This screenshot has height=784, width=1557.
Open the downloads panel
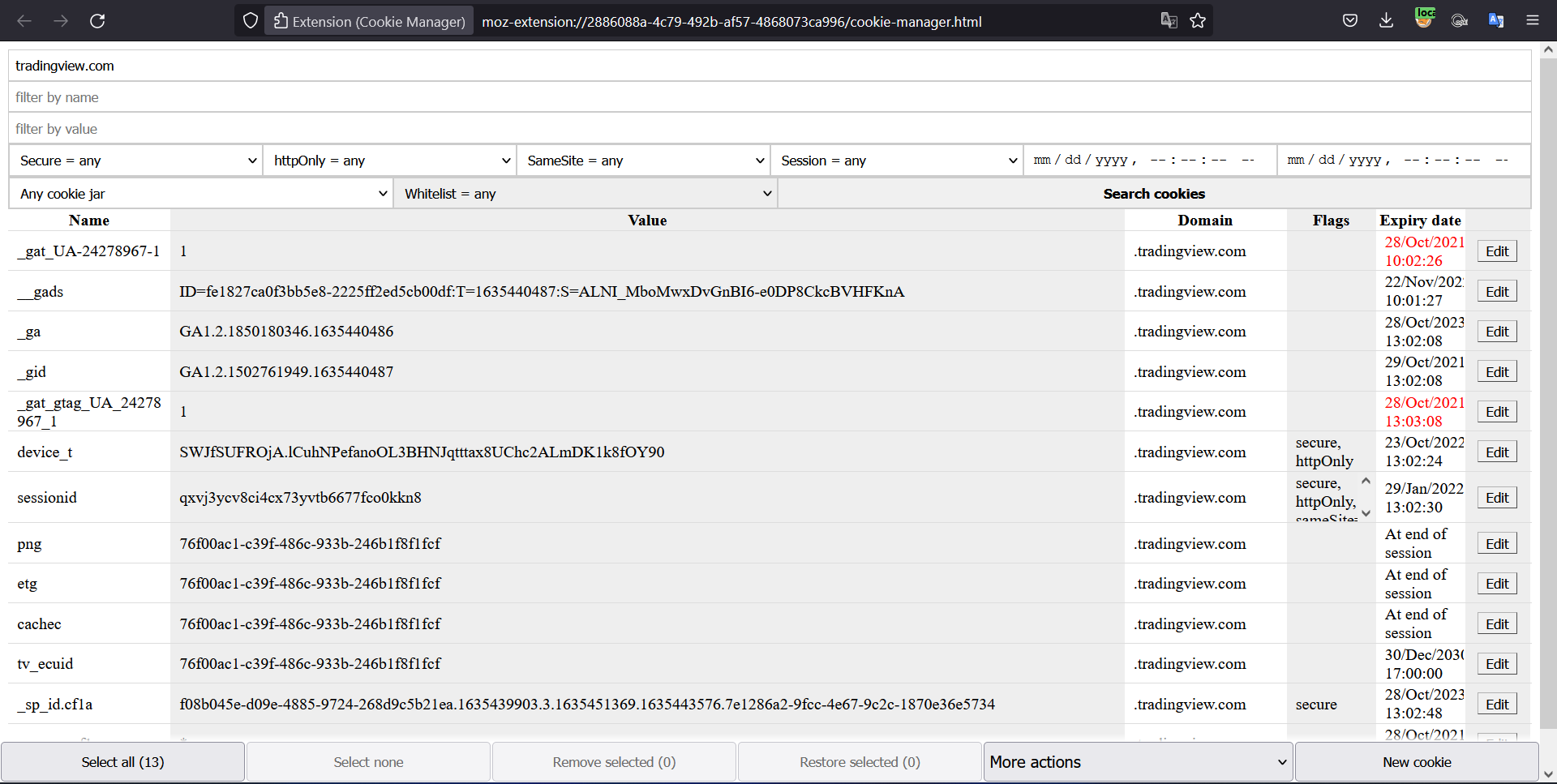[1387, 21]
